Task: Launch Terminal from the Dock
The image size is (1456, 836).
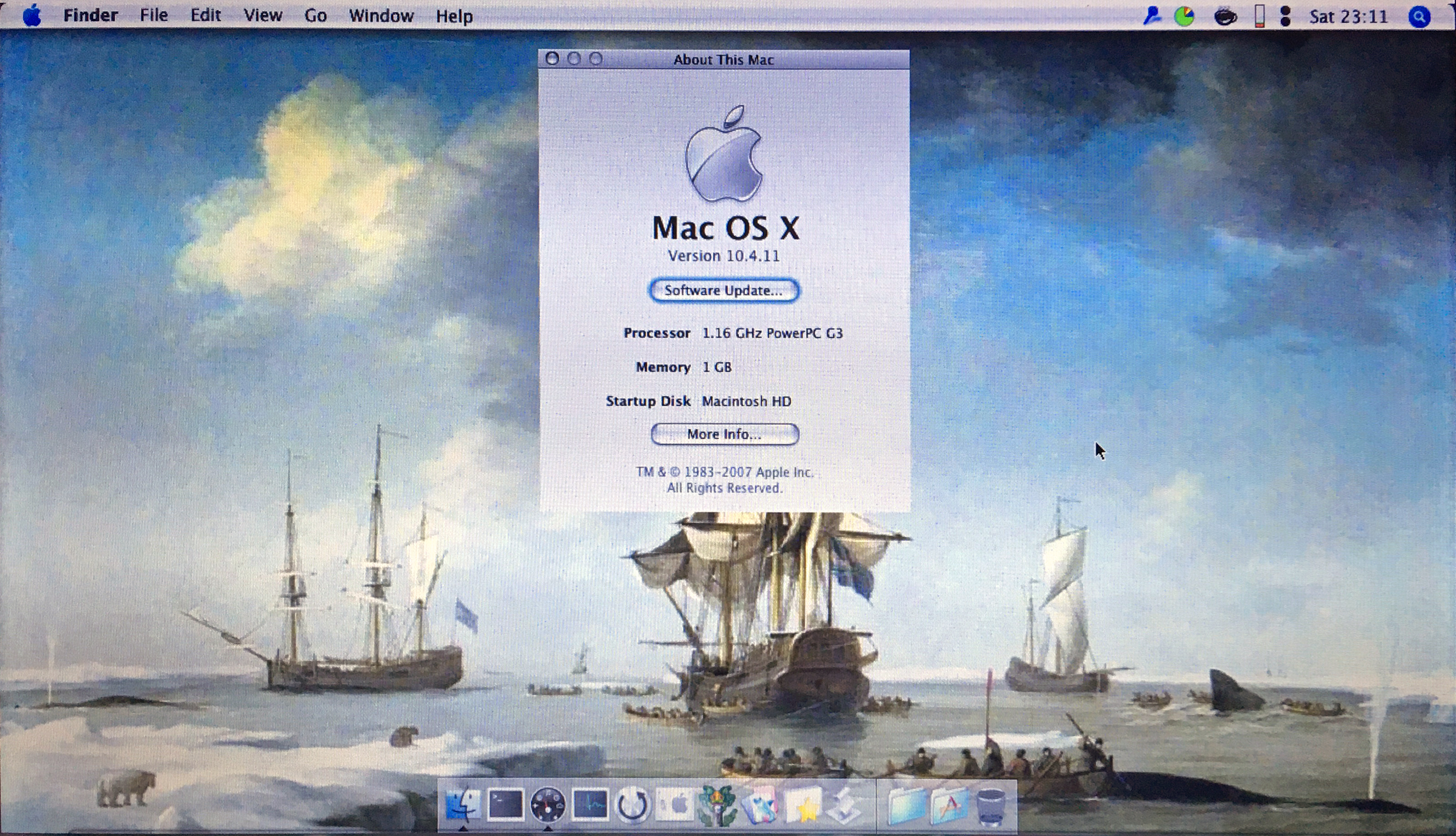Action: point(505,804)
